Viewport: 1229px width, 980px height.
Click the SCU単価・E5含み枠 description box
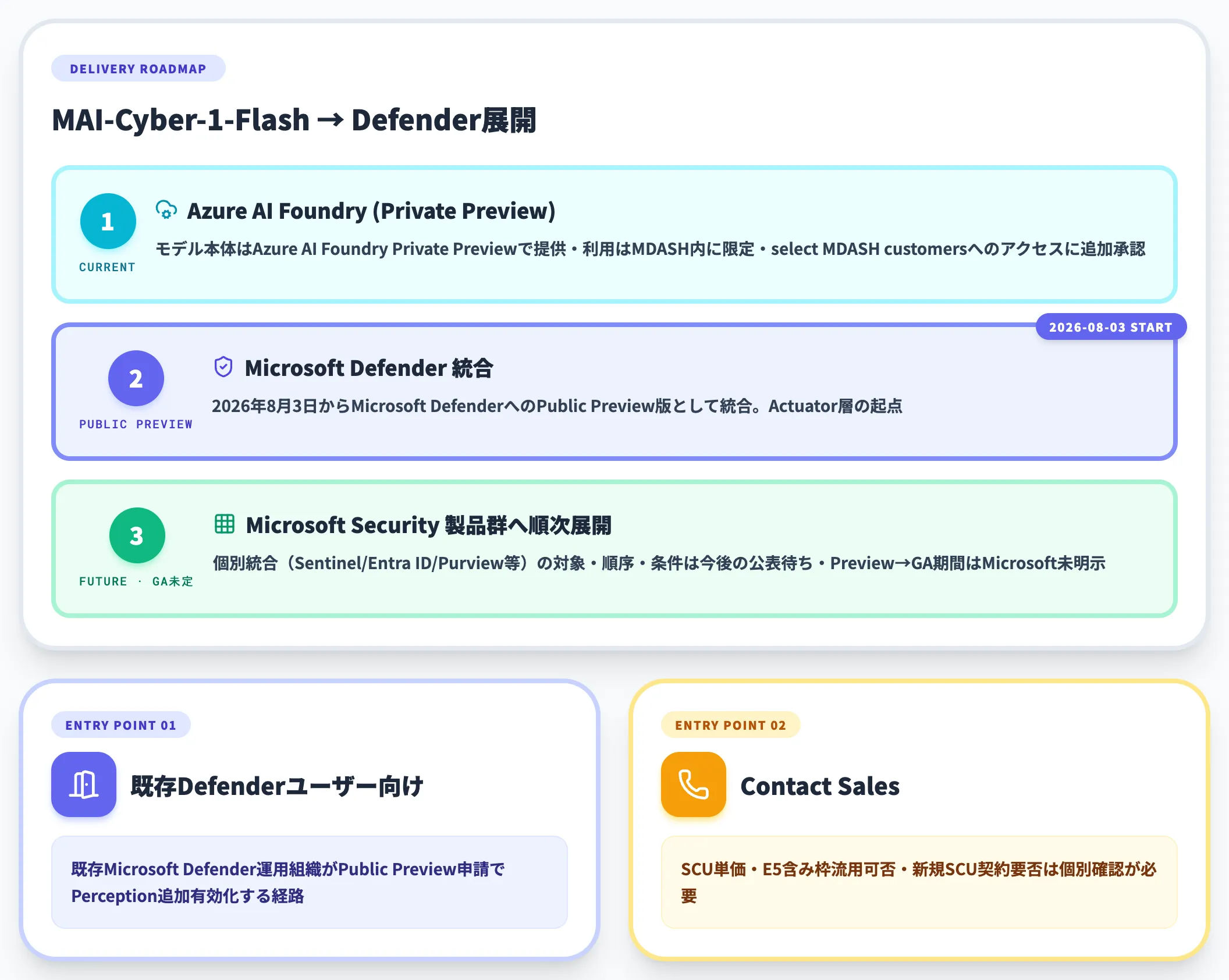click(x=919, y=882)
